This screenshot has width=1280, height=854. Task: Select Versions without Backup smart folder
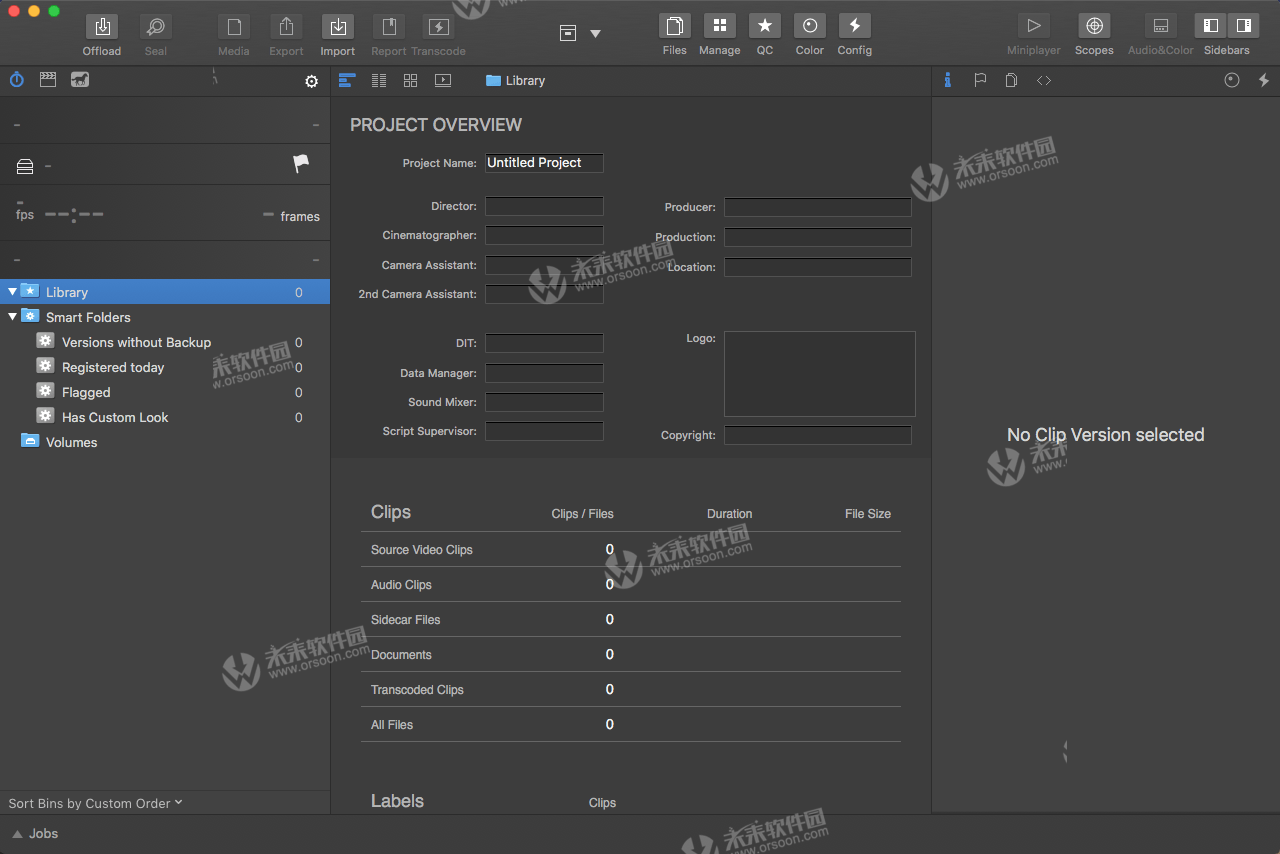point(165,342)
